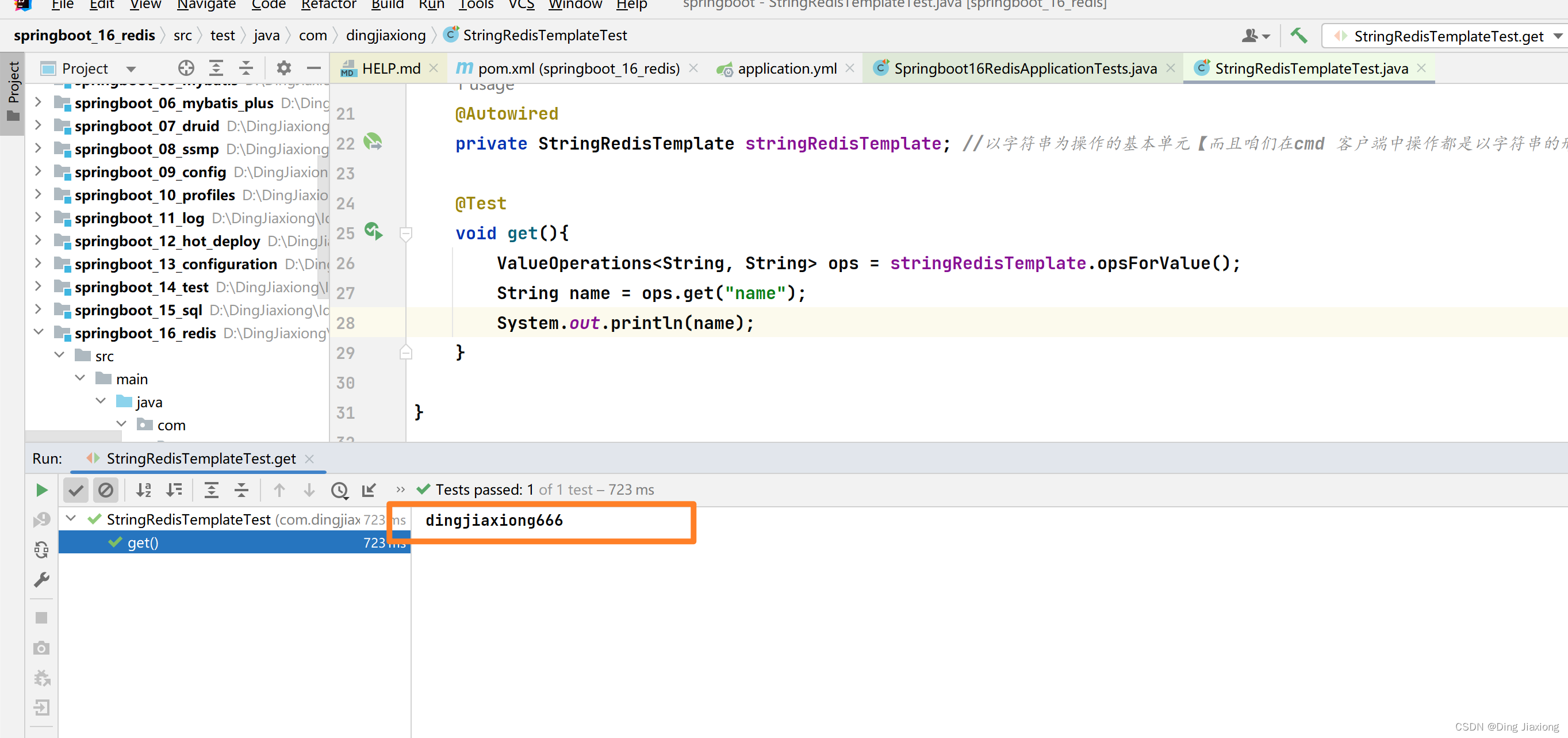Toggle Show Ignored tests button

point(105,490)
